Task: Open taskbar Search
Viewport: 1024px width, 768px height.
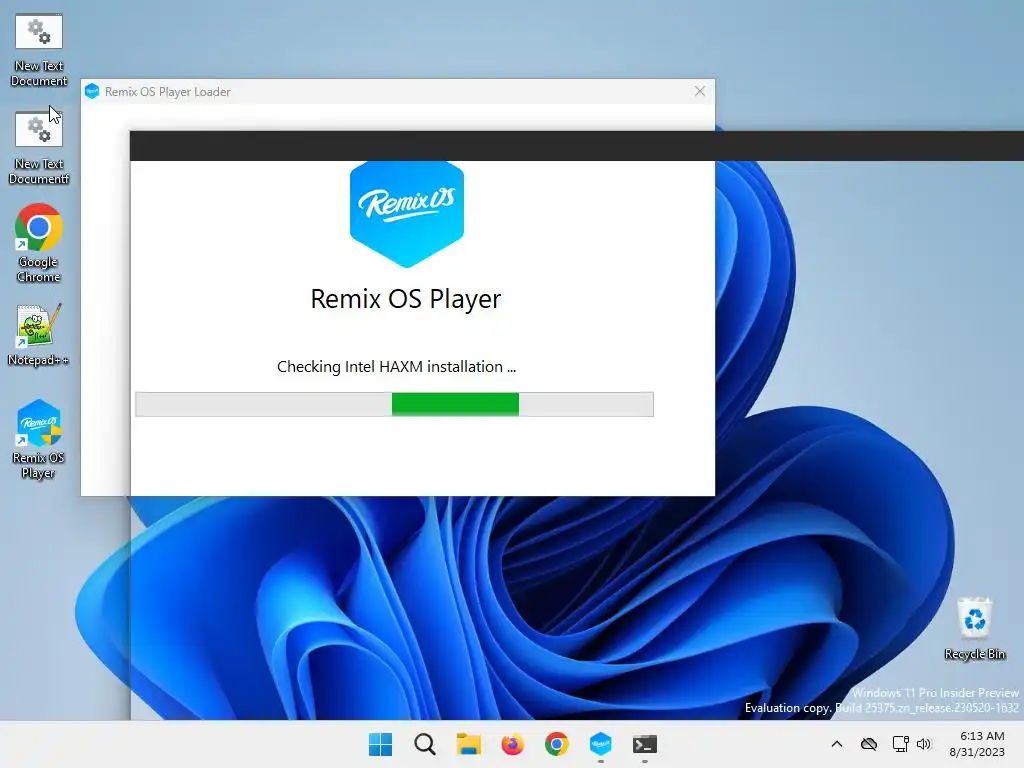Action: 424,744
